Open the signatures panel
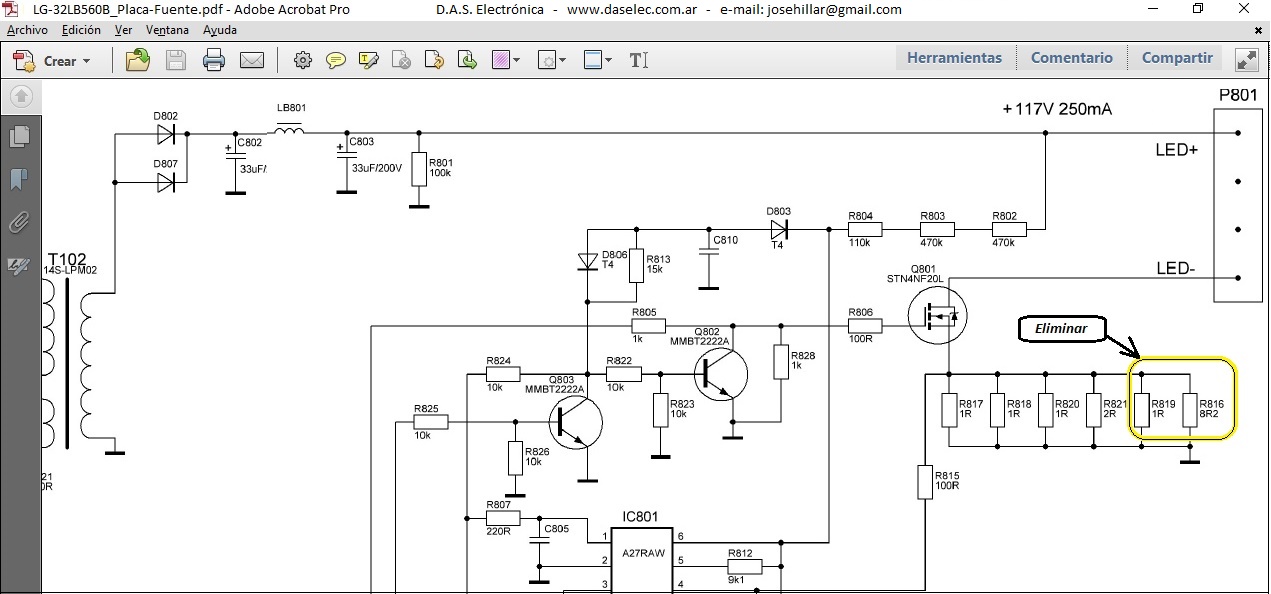The height and width of the screenshot is (594, 1271). (19, 265)
